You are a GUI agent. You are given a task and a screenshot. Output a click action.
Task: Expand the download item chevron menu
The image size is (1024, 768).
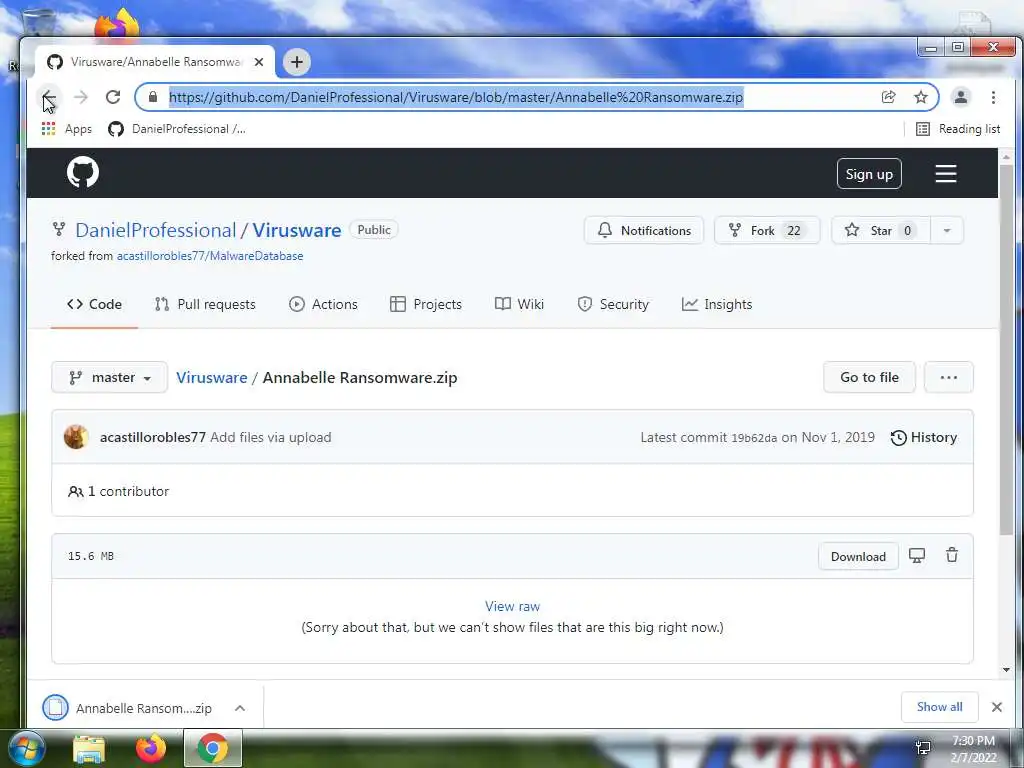pyautogui.click(x=240, y=708)
